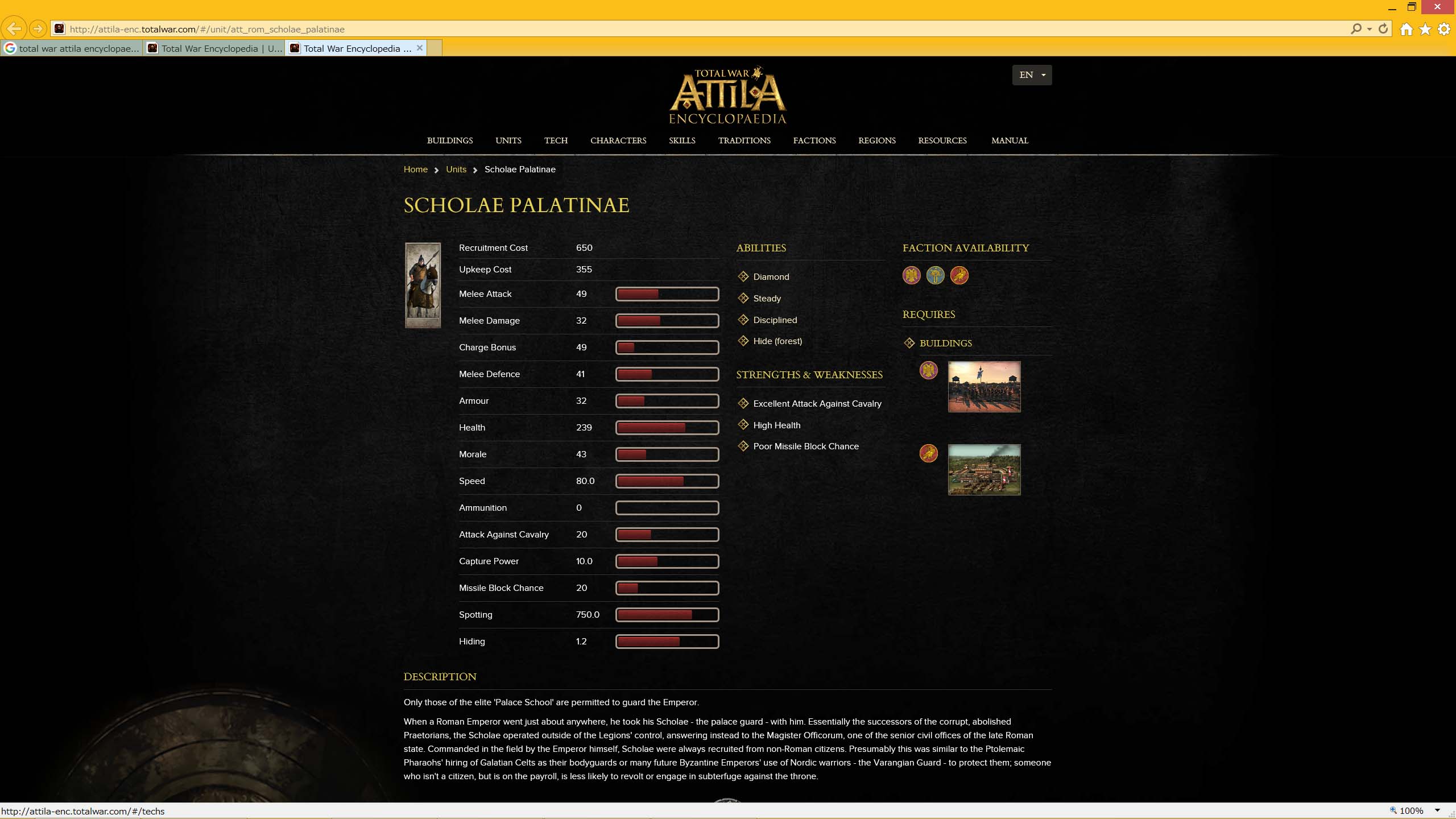Click the Buildings requirement bullet icon
The image size is (1456, 819).
tap(909, 343)
